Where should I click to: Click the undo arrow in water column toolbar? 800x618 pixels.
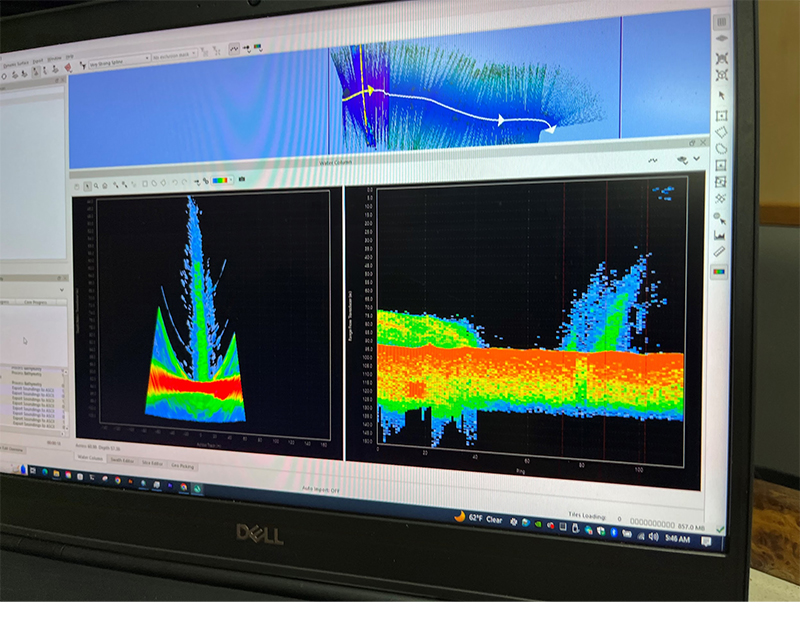(174, 182)
